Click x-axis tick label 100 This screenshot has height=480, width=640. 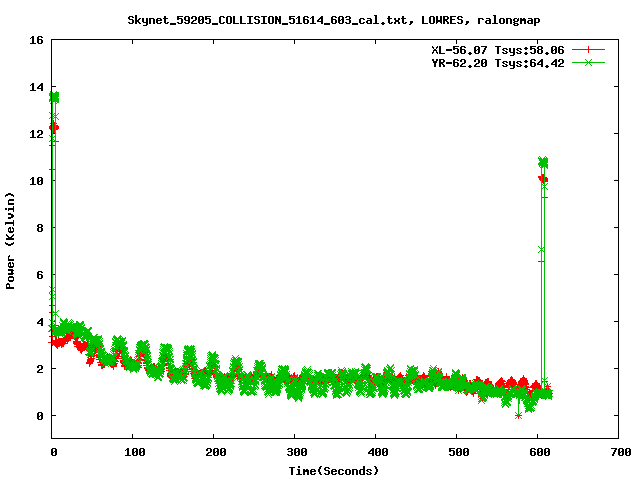coord(135,452)
